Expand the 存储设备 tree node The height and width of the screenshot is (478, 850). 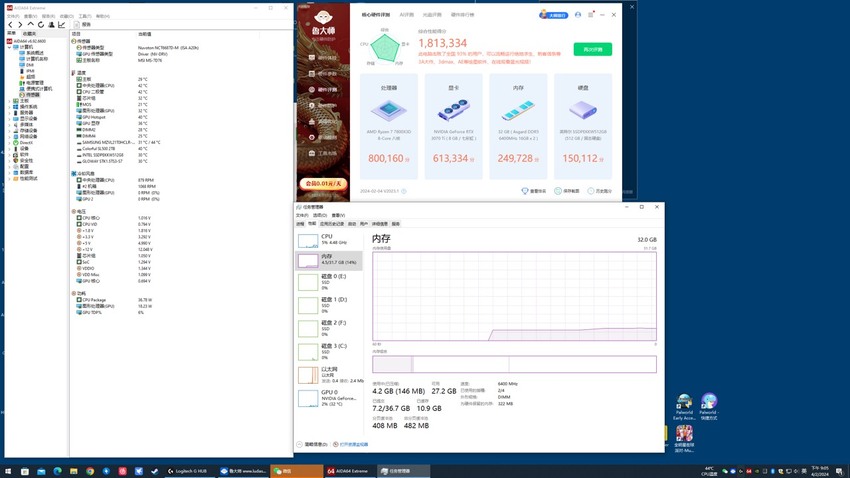(10, 131)
